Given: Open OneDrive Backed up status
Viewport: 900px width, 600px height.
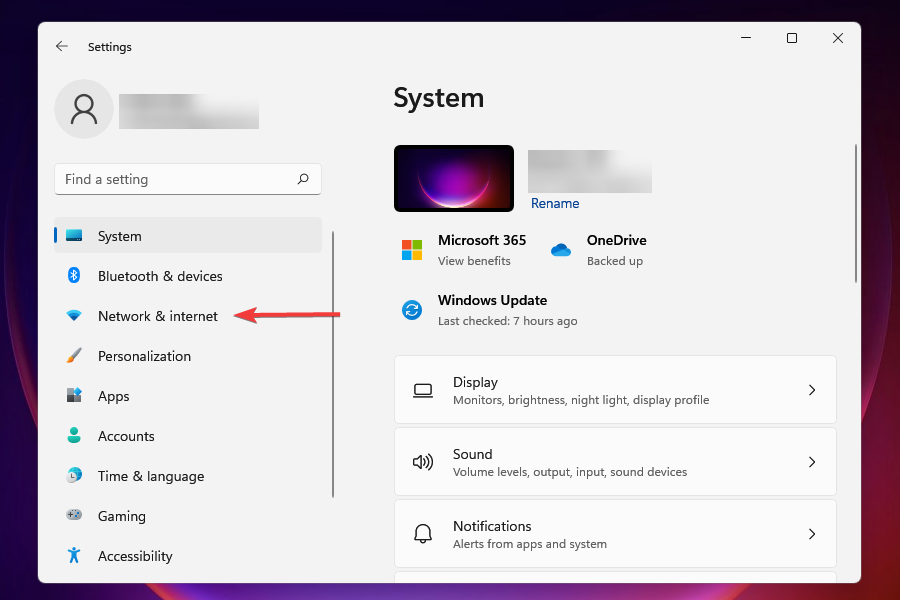Looking at the screenshot, I should coord(615,261).
